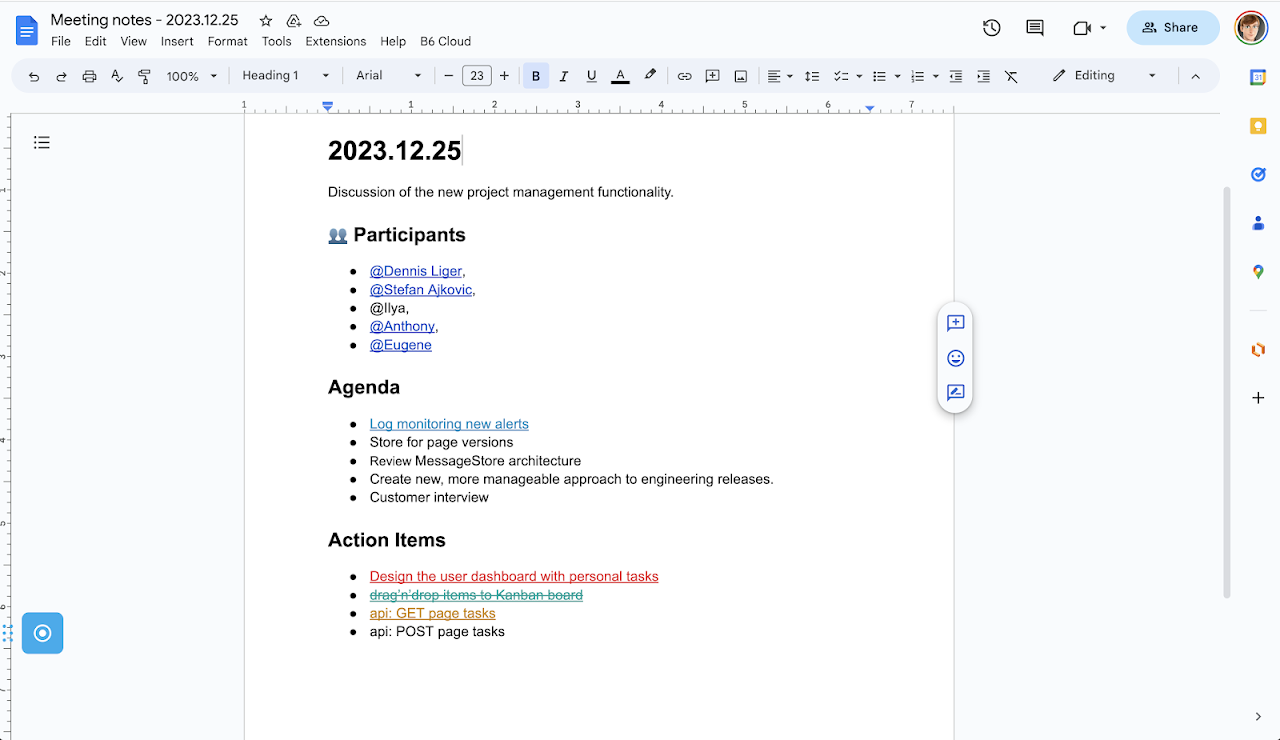Image resolution: width=1280 pixels, height=740 pixels.
Task: Toggle the bulleted list button
Action: click(879, 76)
